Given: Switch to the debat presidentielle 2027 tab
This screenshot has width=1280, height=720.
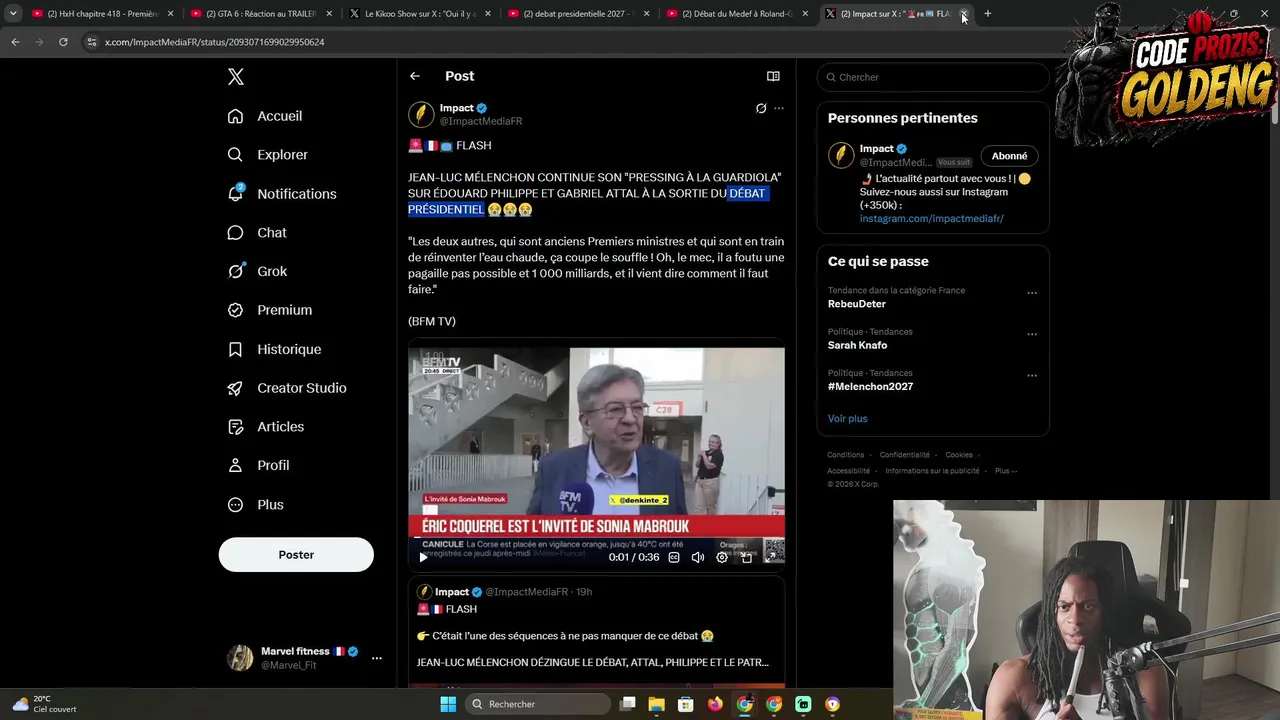Looking at the screenshot, I should [577, 14].
